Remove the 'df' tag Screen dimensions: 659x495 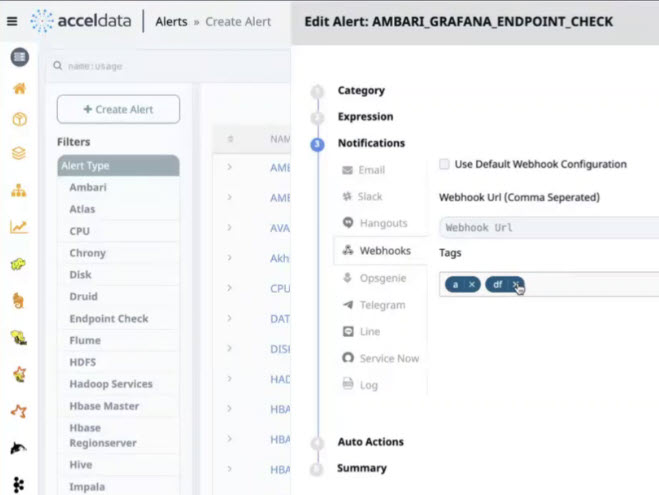516,284
